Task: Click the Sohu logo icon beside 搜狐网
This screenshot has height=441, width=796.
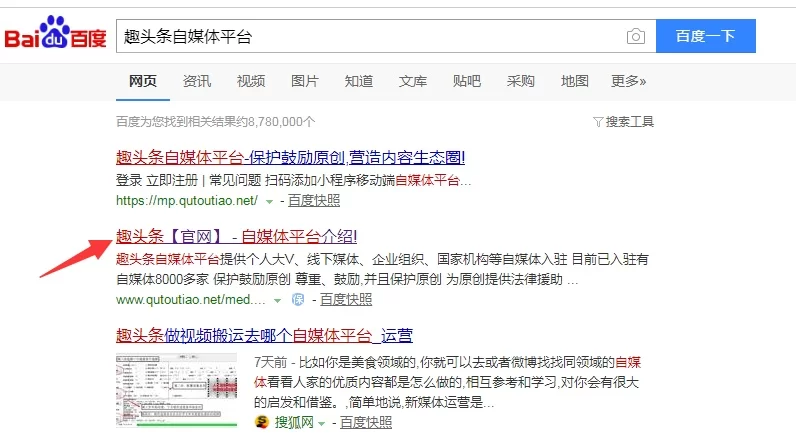Action: [262, 423]
